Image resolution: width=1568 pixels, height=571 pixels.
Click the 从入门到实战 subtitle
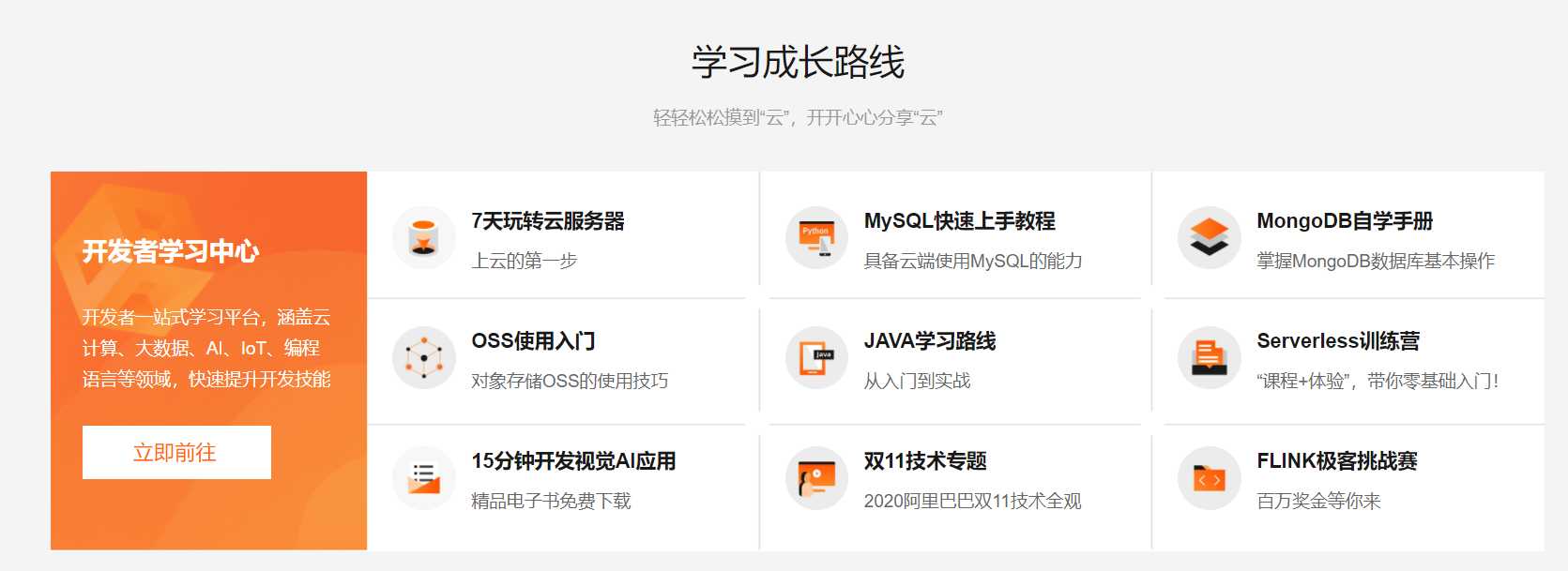917,381
